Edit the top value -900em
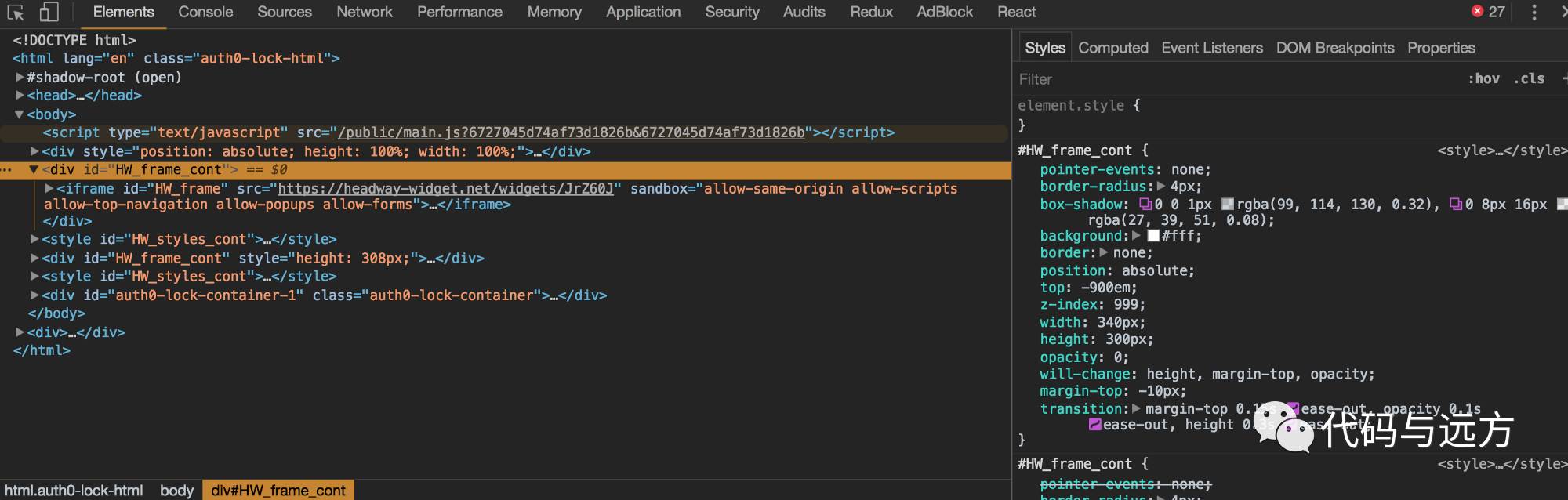Screen dimensions: 1568x500 coord(1106,288)
